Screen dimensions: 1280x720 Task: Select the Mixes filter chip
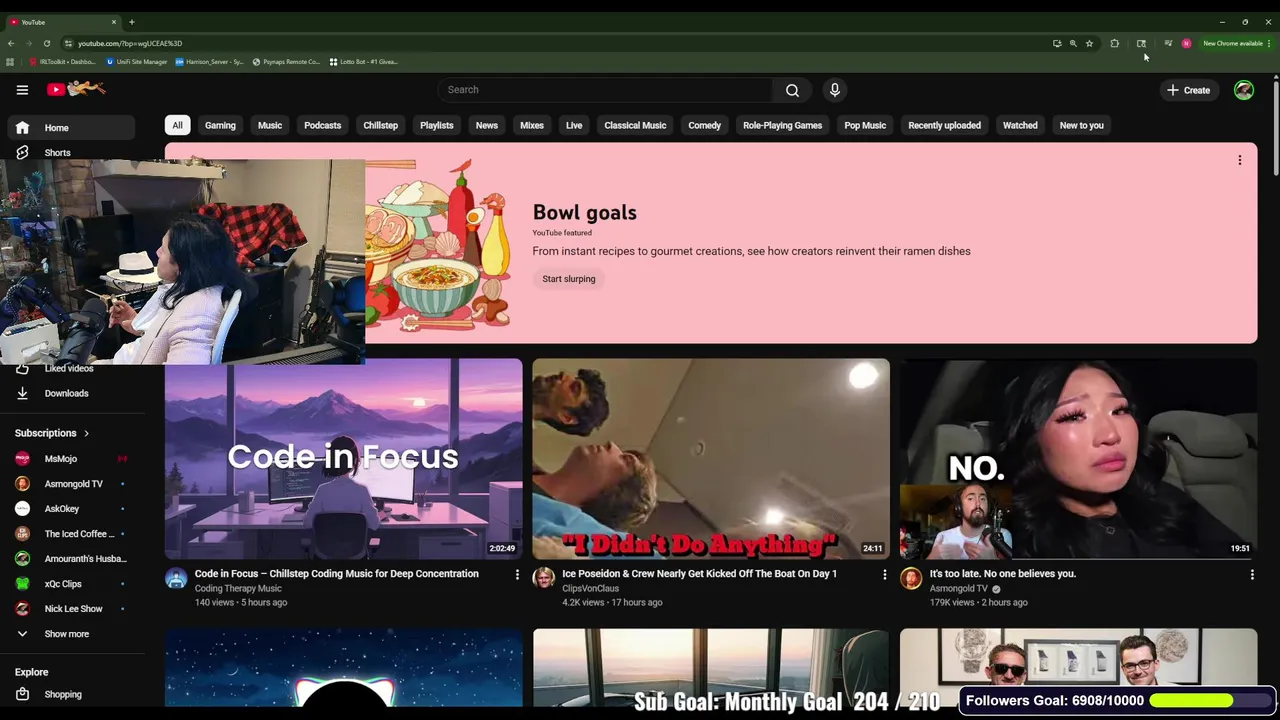point(532,126)
